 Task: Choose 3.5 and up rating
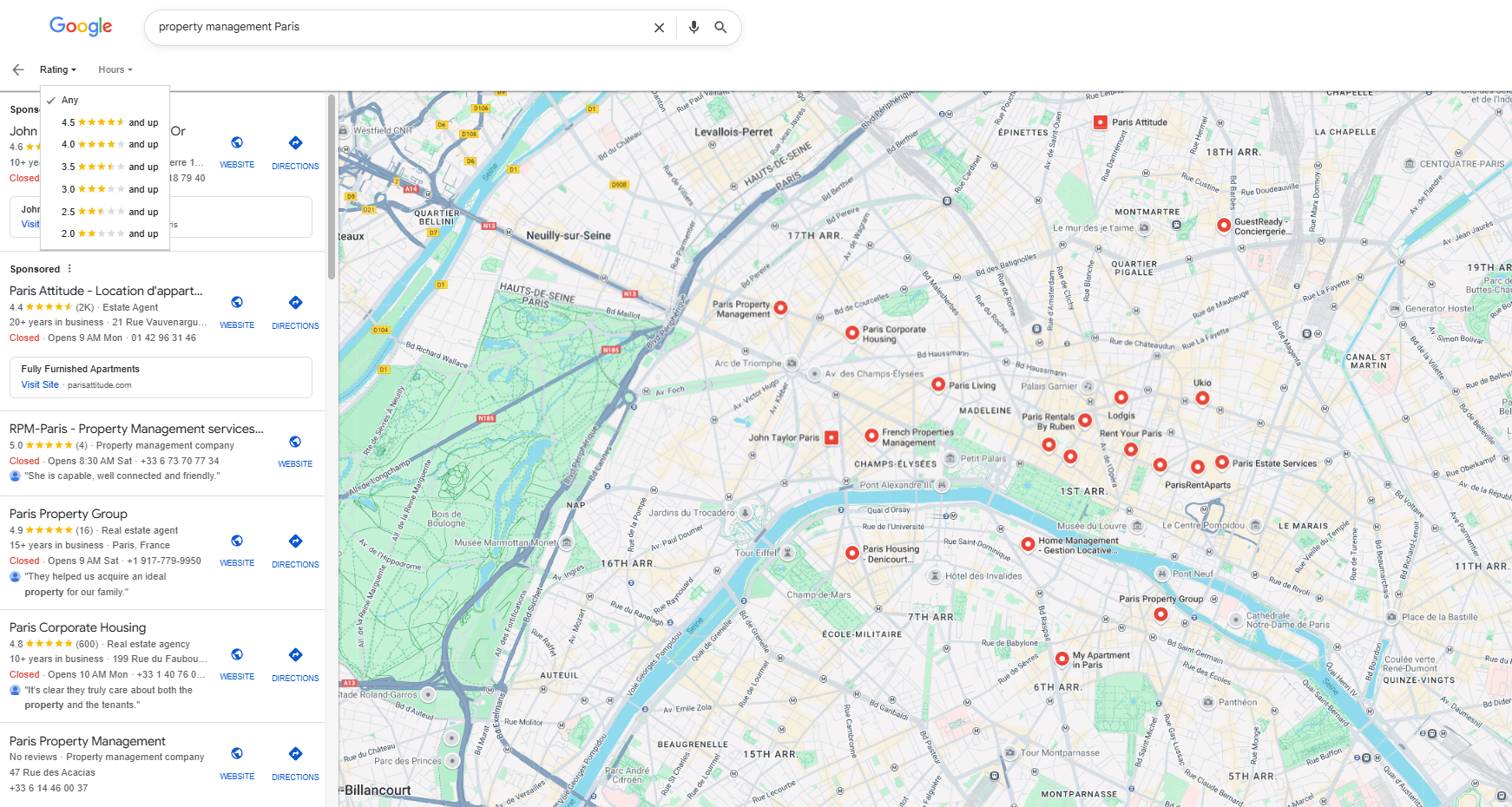click(105, 167)
